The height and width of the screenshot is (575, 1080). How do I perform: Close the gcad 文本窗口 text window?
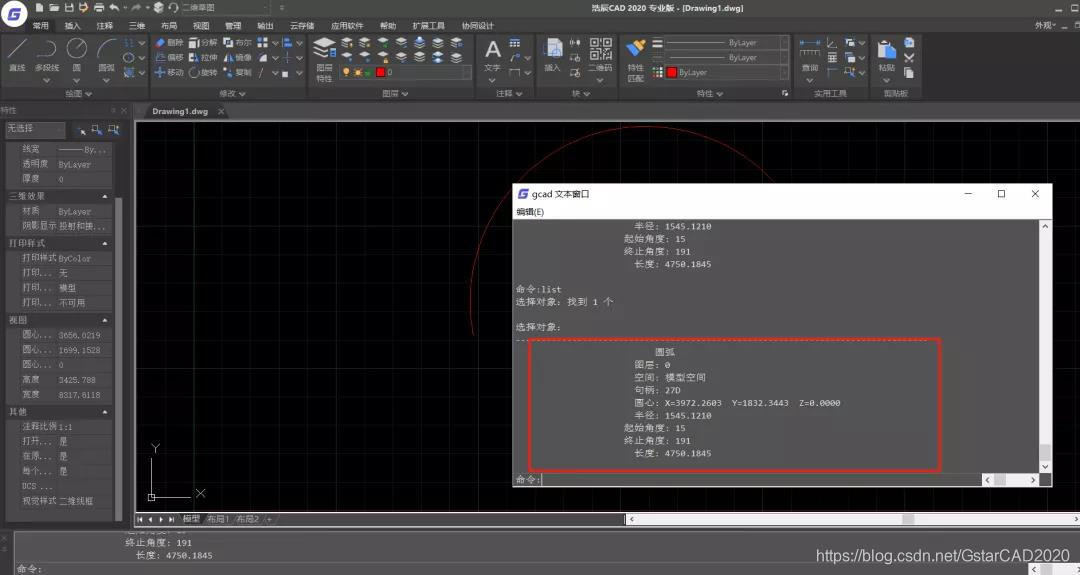(x=1035, y=194)
